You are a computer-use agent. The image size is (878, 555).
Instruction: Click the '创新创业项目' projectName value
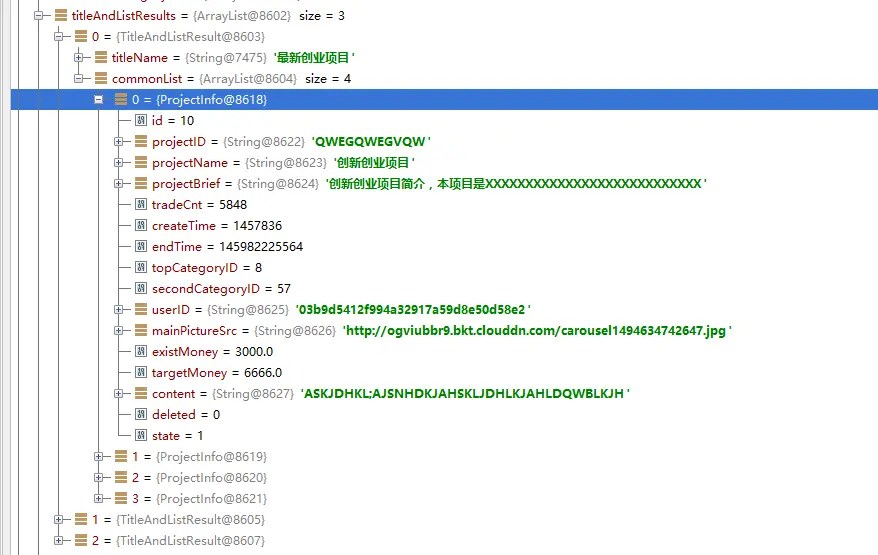(373, 162)
